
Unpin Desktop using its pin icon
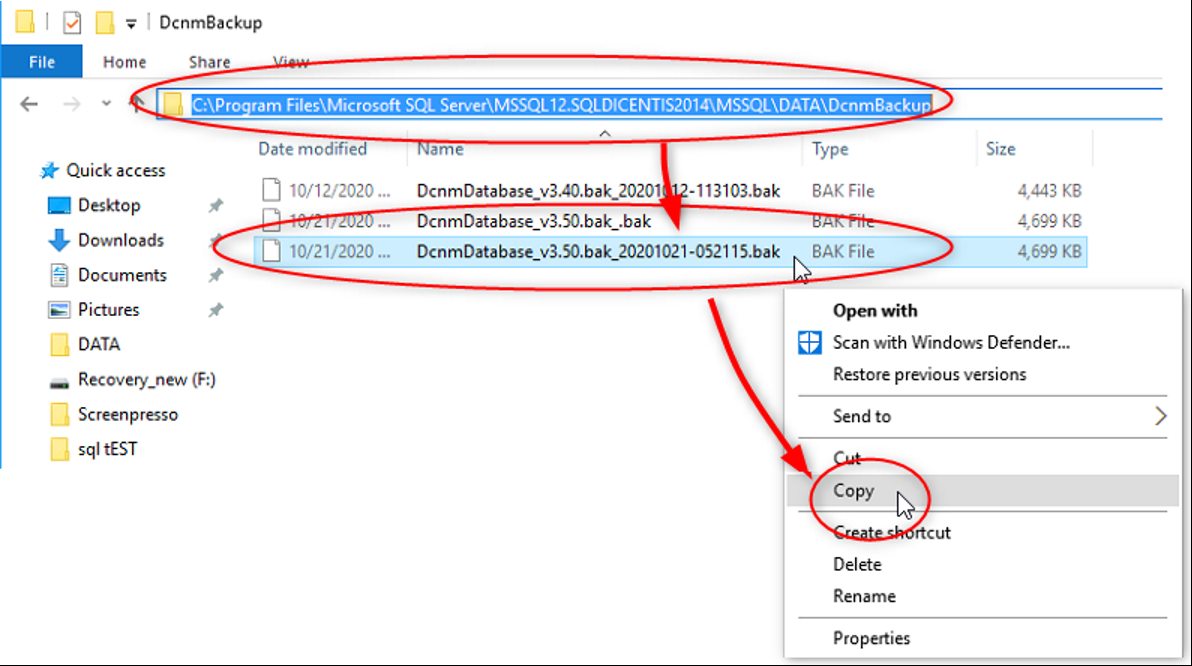[216, 205]
